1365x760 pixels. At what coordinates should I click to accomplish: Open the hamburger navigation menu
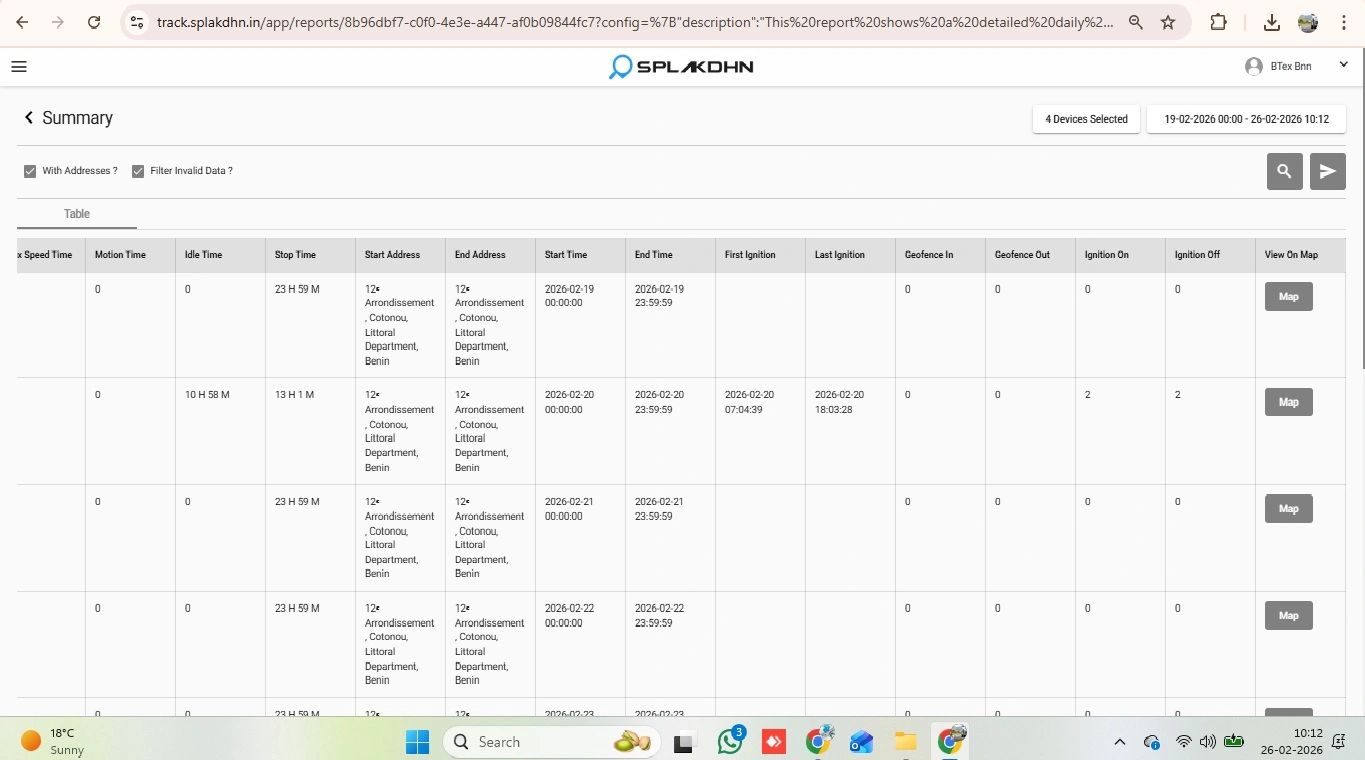[x=19, y=67]
